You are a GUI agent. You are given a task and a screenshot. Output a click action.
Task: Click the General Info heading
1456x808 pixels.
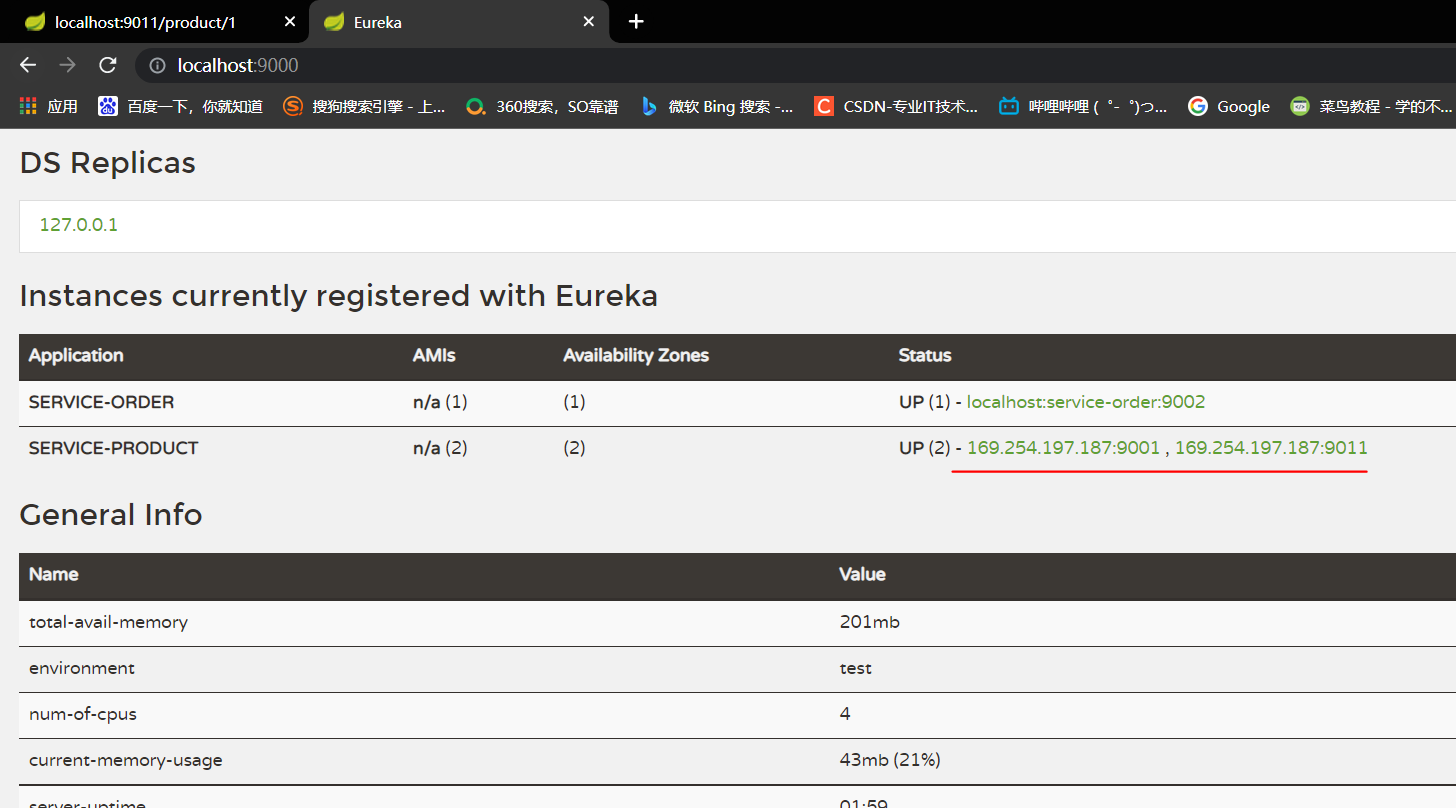[111, 515]
